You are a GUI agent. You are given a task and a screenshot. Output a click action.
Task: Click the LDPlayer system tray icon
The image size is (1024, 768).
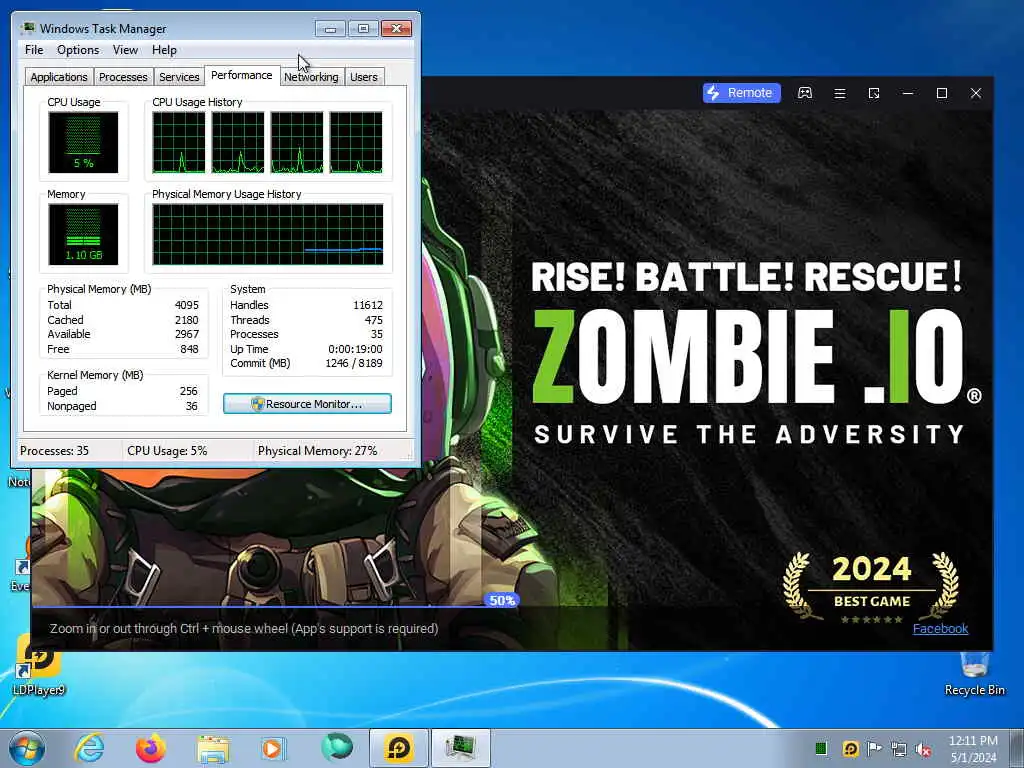tap(850, 748)
